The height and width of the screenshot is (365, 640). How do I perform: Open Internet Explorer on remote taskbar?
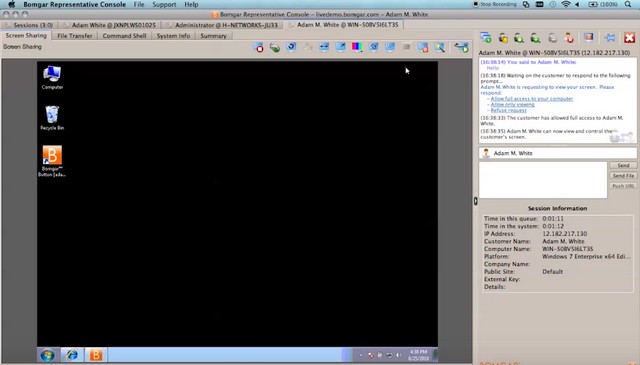[72, 355]
